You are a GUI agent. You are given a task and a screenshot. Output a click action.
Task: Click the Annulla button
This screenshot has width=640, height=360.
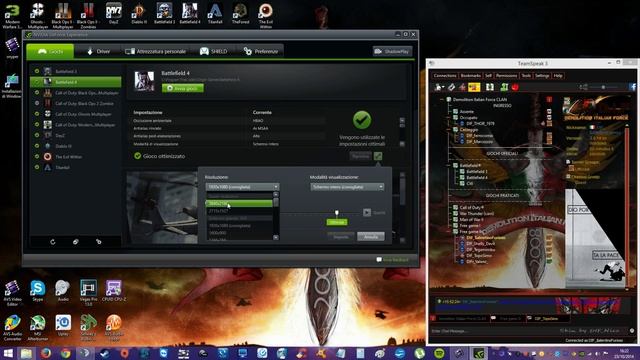[371, 236]
